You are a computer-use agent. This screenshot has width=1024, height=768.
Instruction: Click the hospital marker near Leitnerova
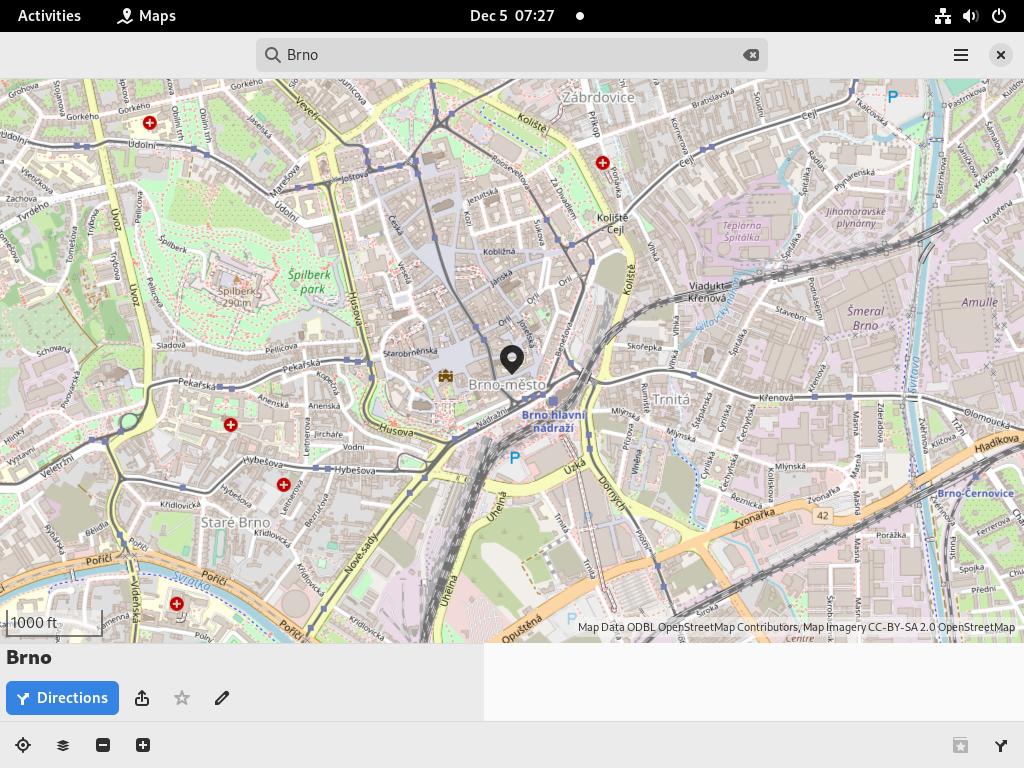pos(283,485)
